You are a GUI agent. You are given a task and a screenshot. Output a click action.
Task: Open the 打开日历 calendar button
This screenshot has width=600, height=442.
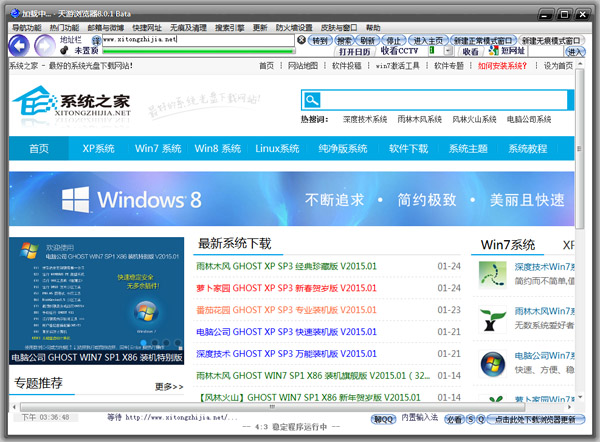(x=354, y=51)
